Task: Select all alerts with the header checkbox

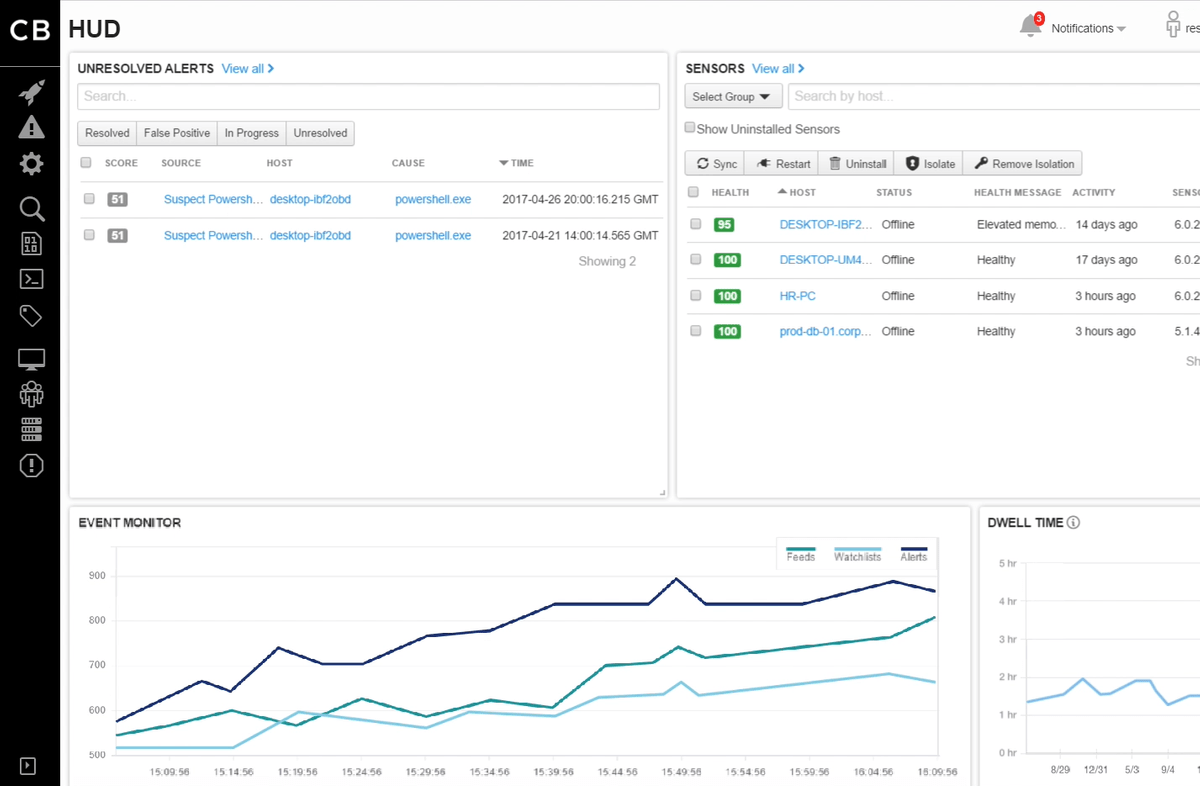Action: pyautogui.click(x=86, y=163)
